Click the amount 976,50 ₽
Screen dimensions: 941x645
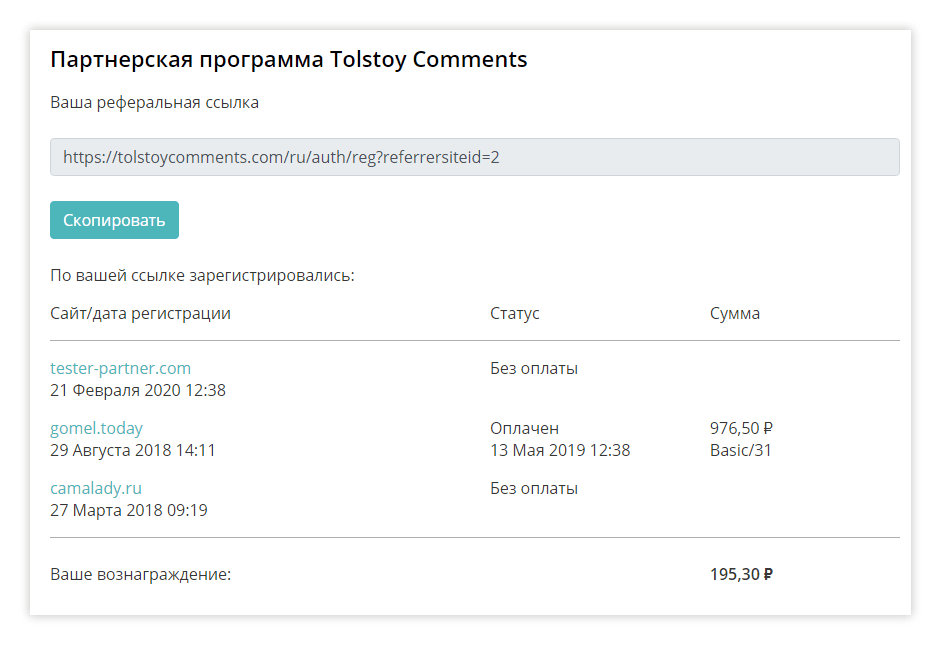point(742,428)
